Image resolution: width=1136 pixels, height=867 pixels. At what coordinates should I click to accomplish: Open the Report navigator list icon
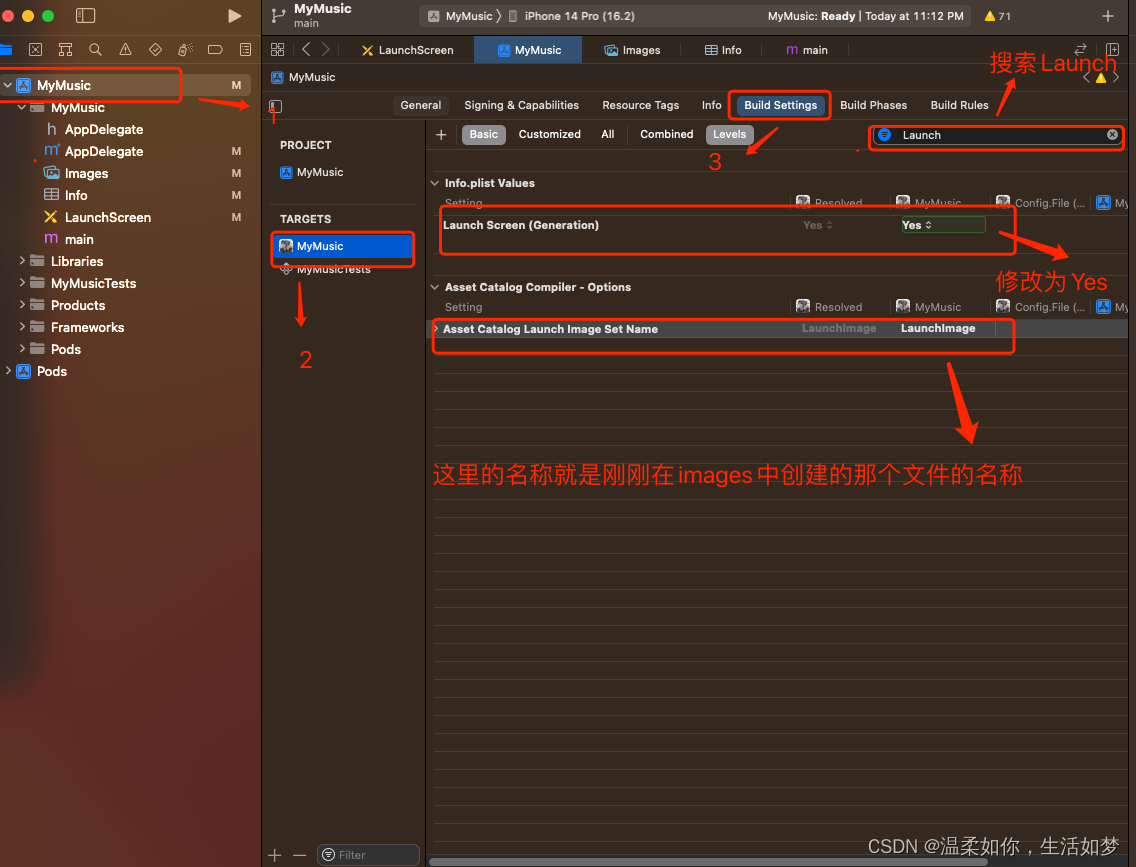[x=245, y=48]
